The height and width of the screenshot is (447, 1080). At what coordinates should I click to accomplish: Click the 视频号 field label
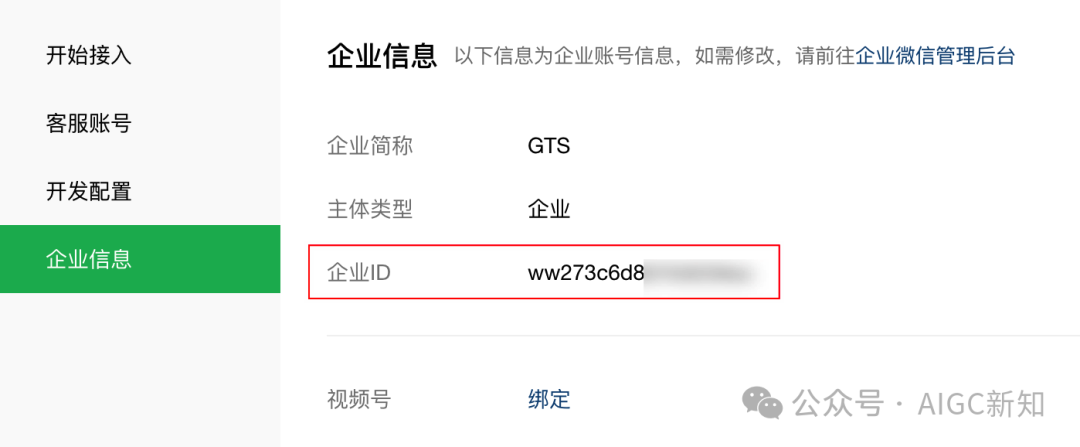359,399
